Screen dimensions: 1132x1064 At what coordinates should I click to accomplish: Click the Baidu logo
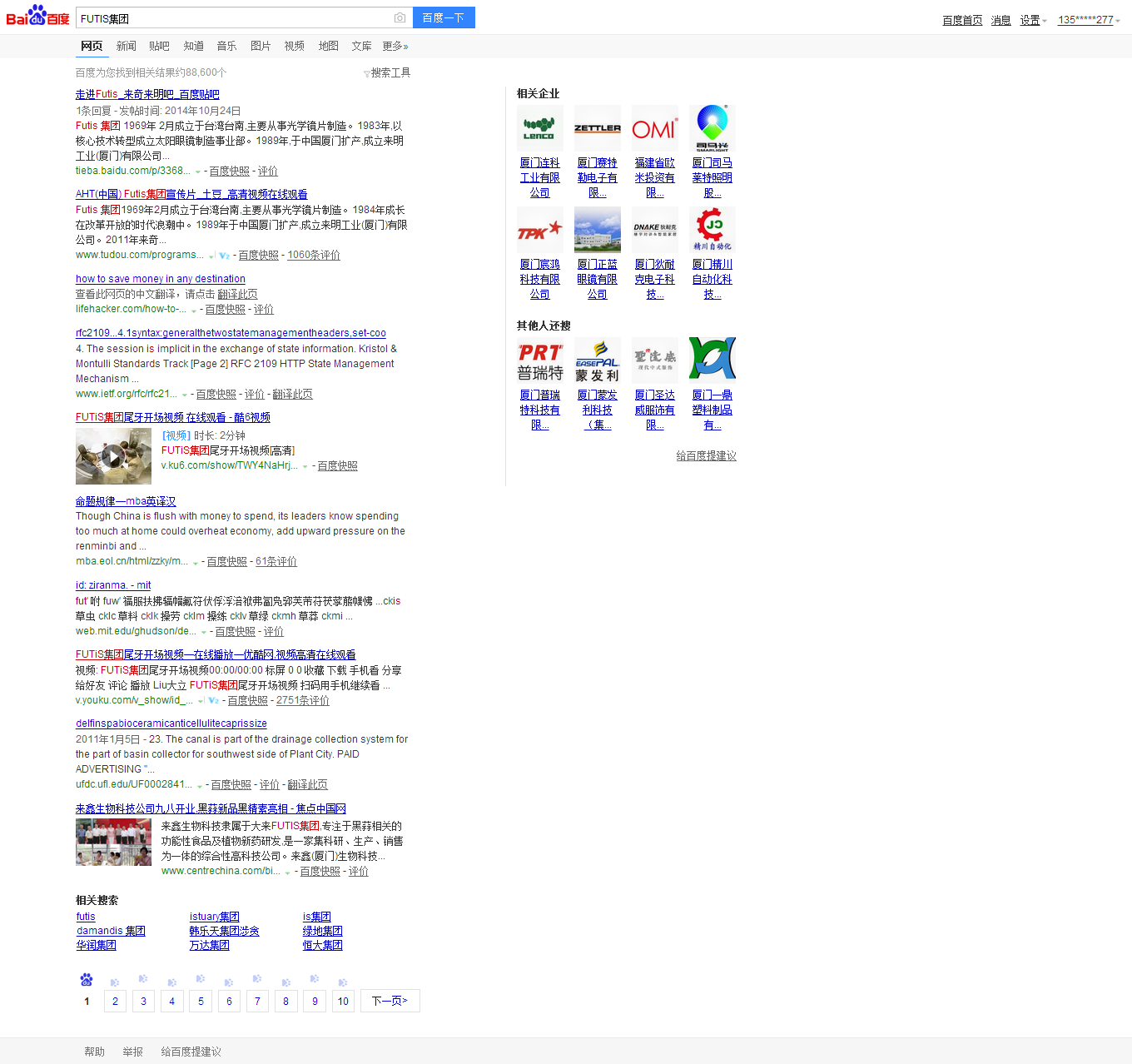[x=37, y=16]
